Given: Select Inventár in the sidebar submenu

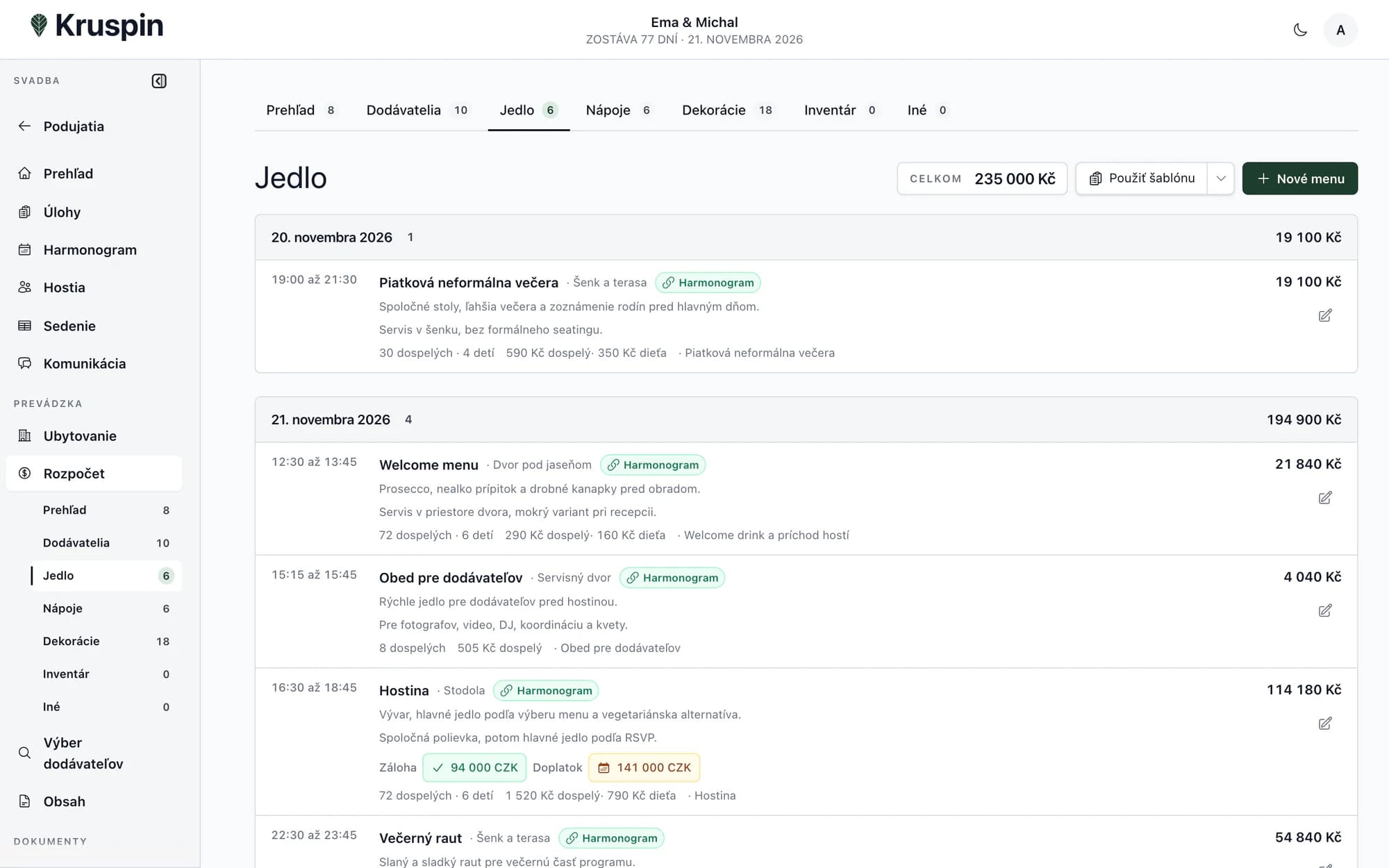Looking at the screenshot, I should tap(106, 674).
